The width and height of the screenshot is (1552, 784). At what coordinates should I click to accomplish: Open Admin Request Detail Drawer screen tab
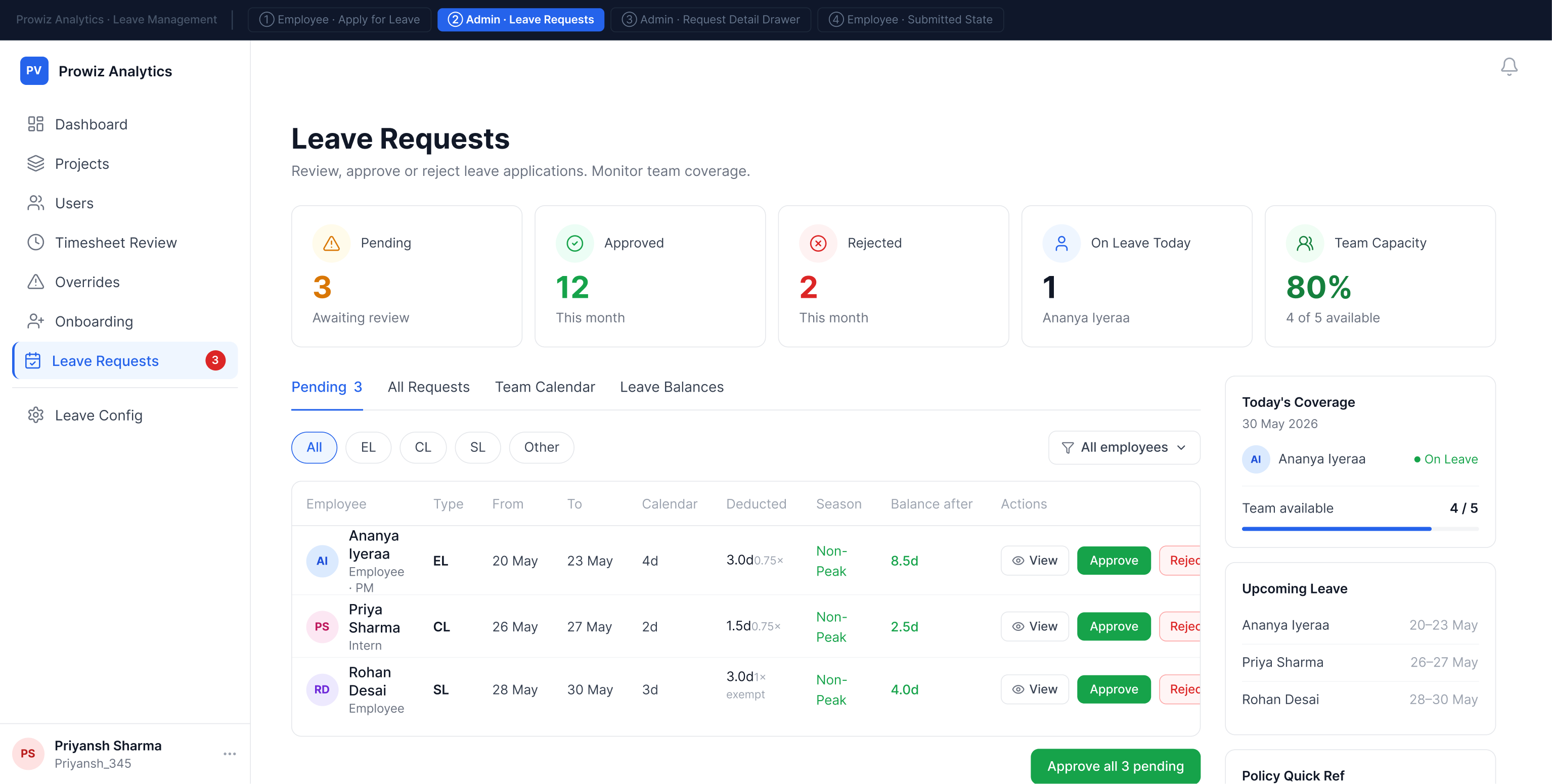[711, 19]
